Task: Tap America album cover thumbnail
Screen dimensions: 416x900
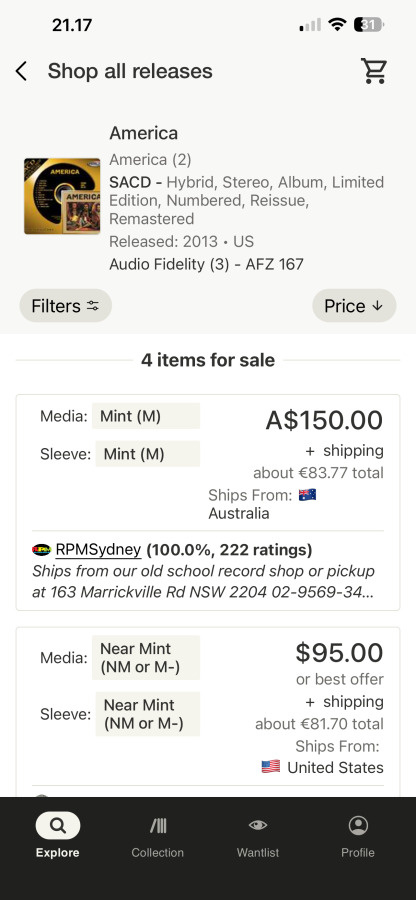Action: point(62,196)
